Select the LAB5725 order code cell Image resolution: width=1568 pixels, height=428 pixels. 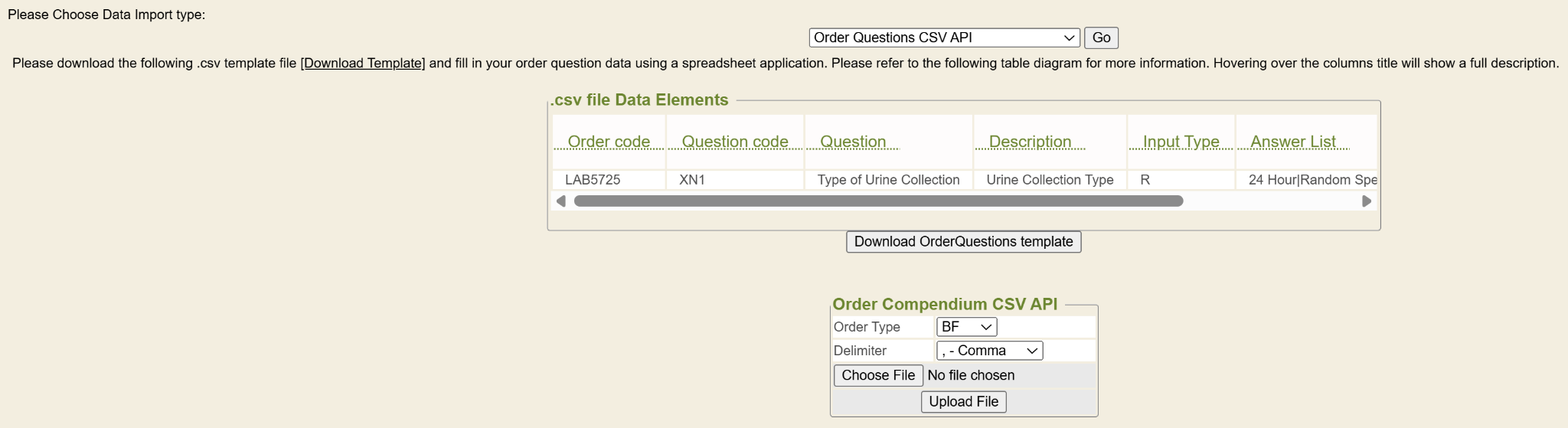(593, 180)
